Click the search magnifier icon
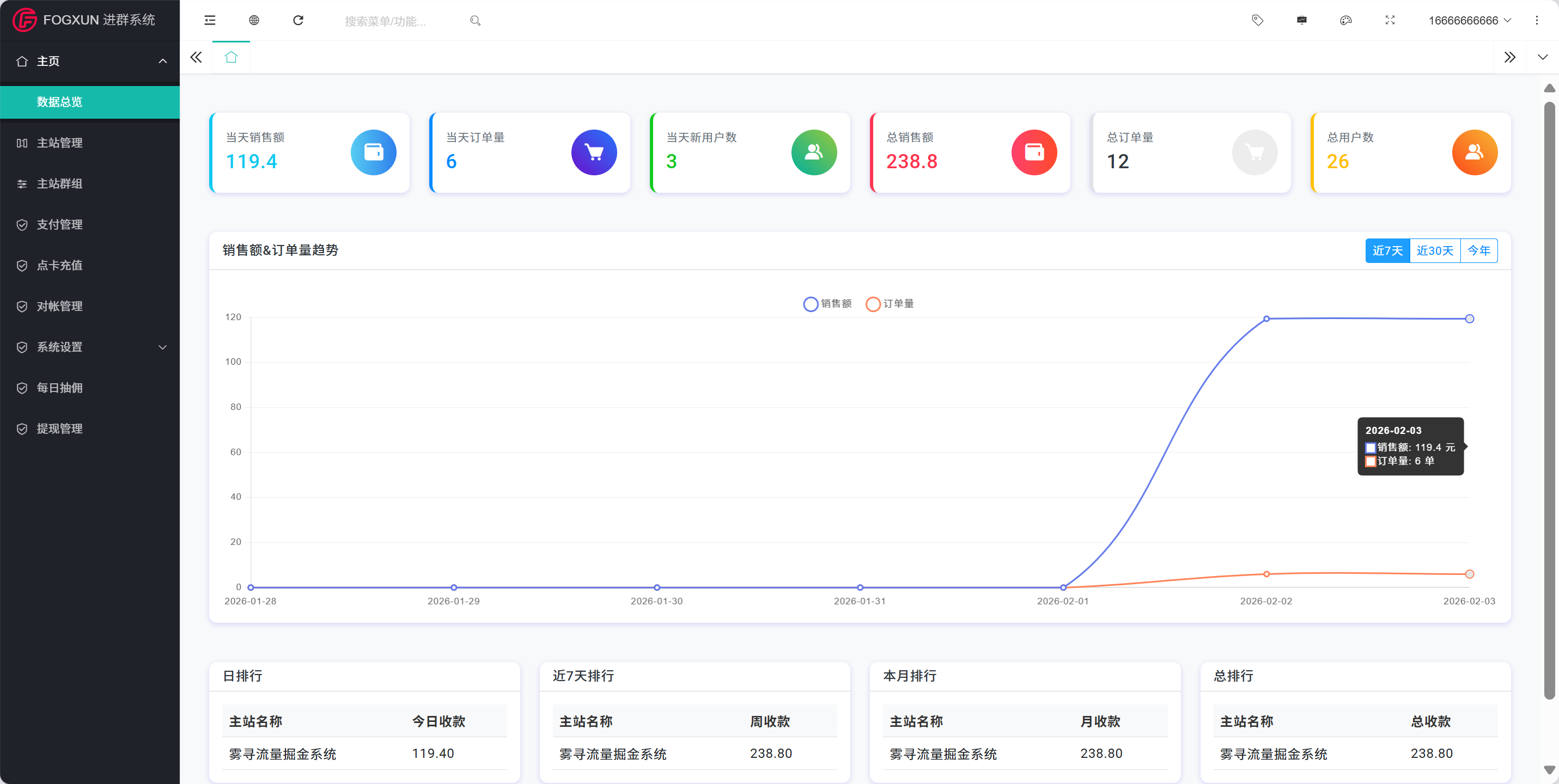The height and width of the screenshot is (784, 1559). 475,21
